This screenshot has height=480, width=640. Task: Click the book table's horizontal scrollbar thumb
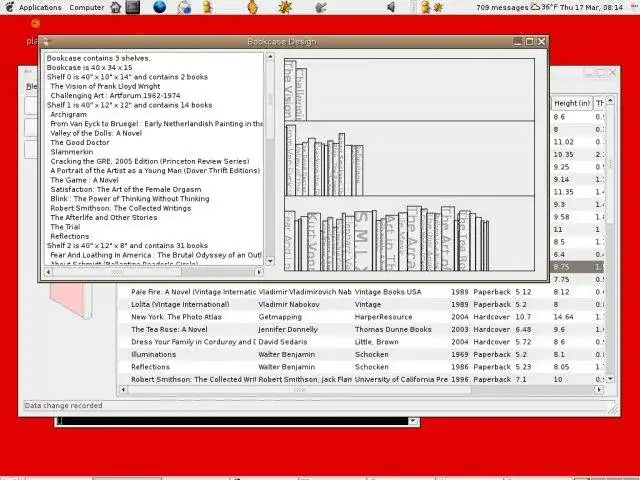pyautogui.click(x=300, y=390)
